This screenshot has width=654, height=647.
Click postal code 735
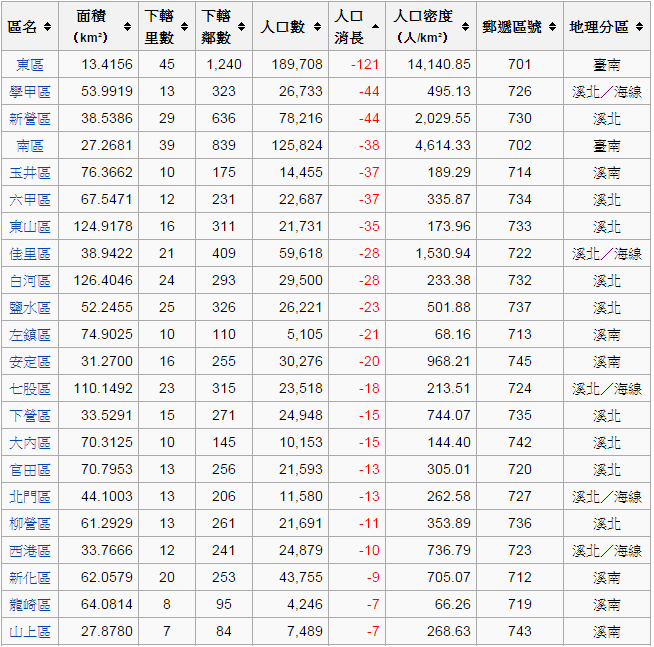520,415
